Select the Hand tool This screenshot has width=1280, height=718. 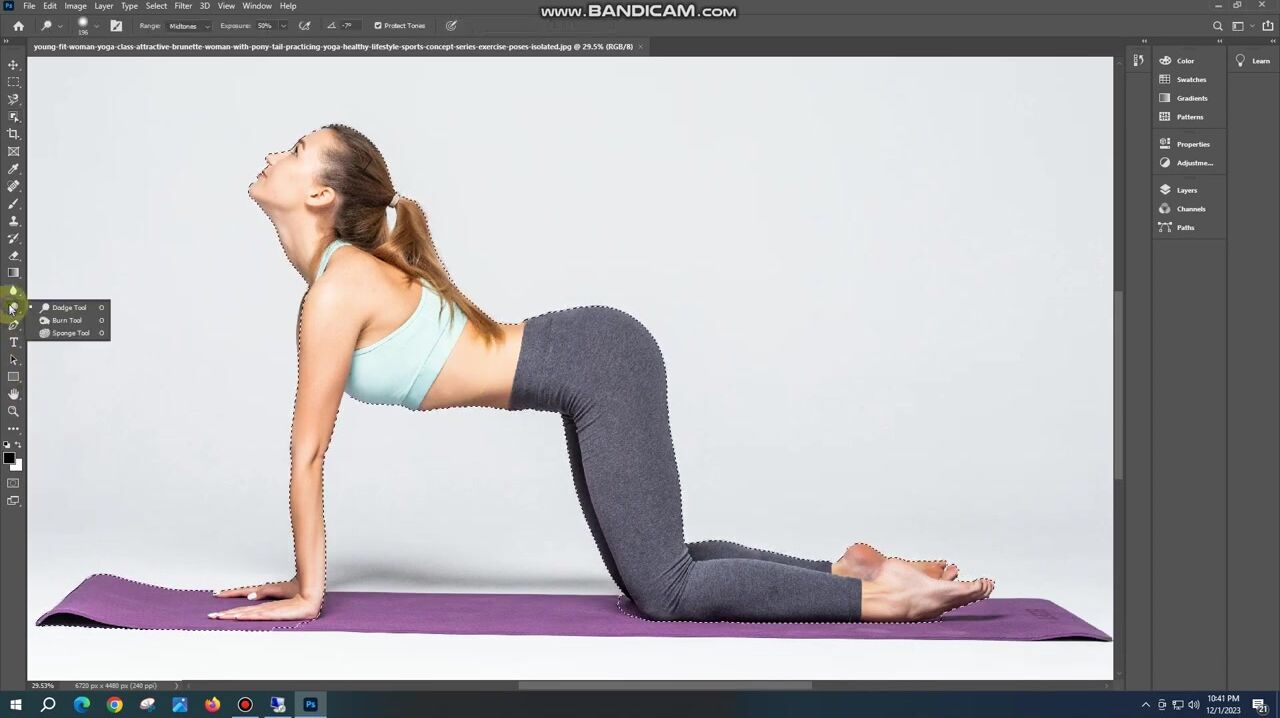[x=14, y=394]
